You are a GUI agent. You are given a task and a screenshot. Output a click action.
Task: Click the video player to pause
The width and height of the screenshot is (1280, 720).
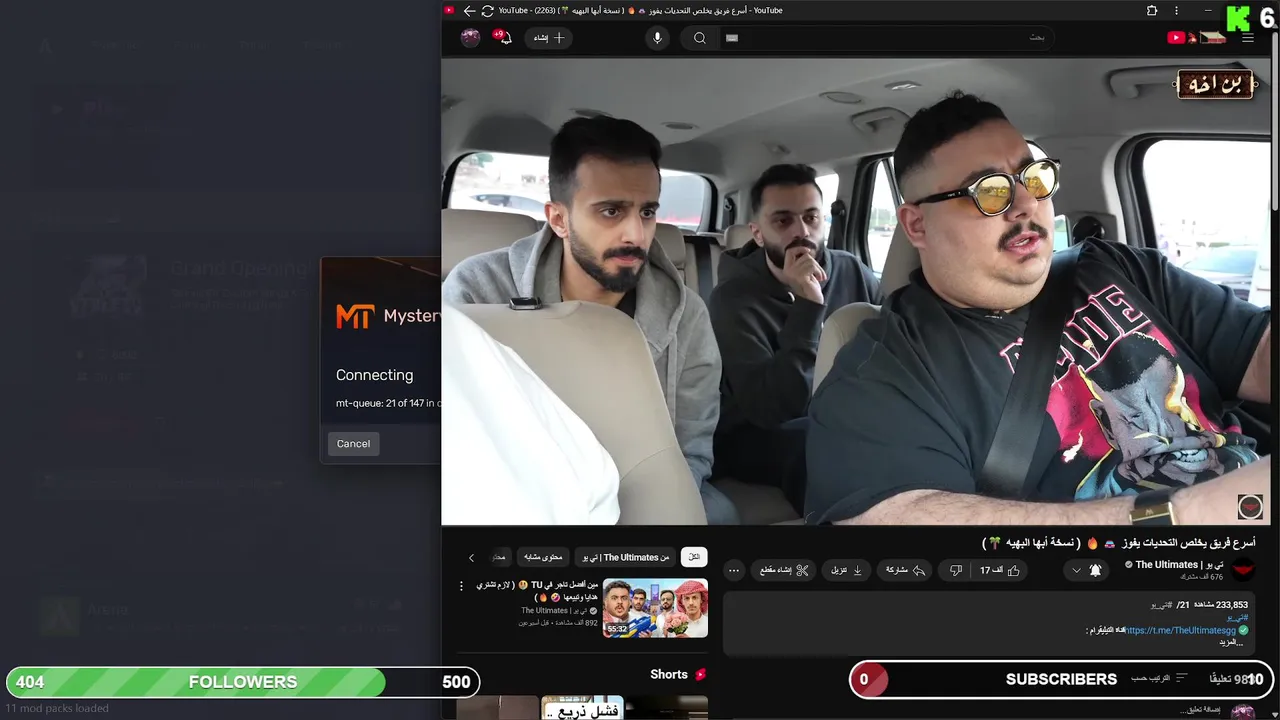point(856,291)
